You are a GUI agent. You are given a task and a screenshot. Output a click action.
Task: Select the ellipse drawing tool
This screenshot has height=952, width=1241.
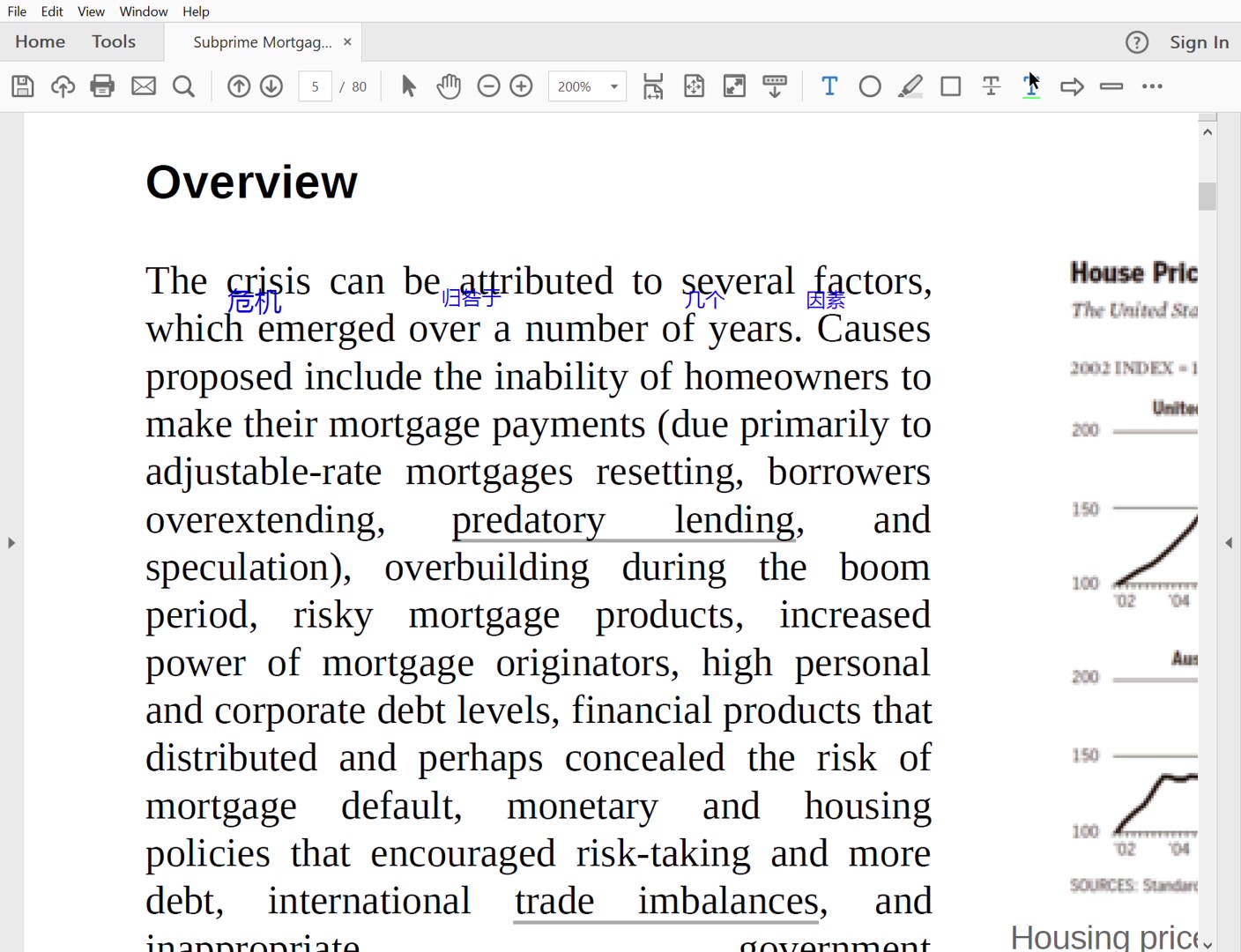(870, 86)
